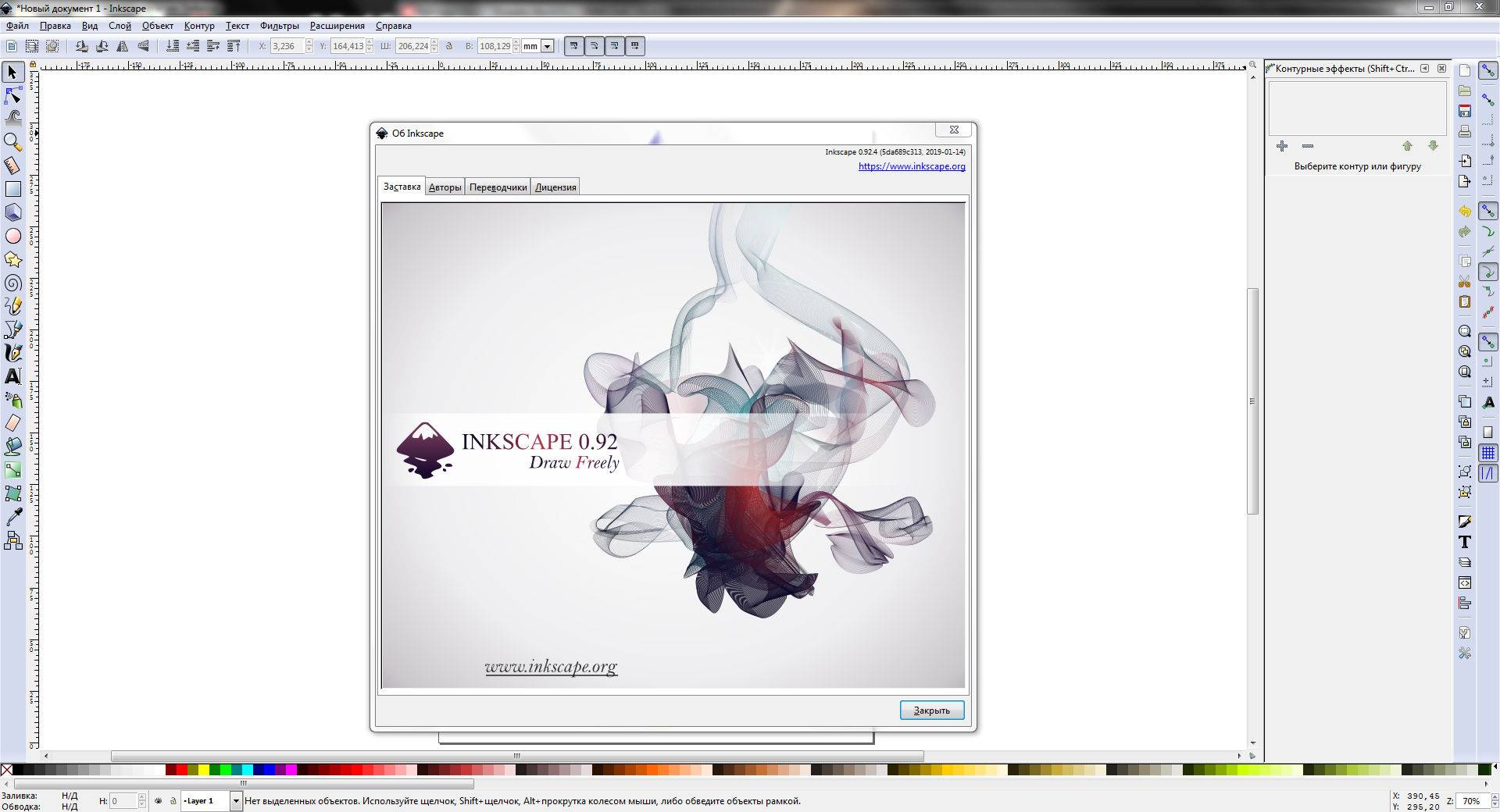Click the canvas vertical scrollbar thumb
Viewport: 1500px width, 812px height.
[1253, 401]
